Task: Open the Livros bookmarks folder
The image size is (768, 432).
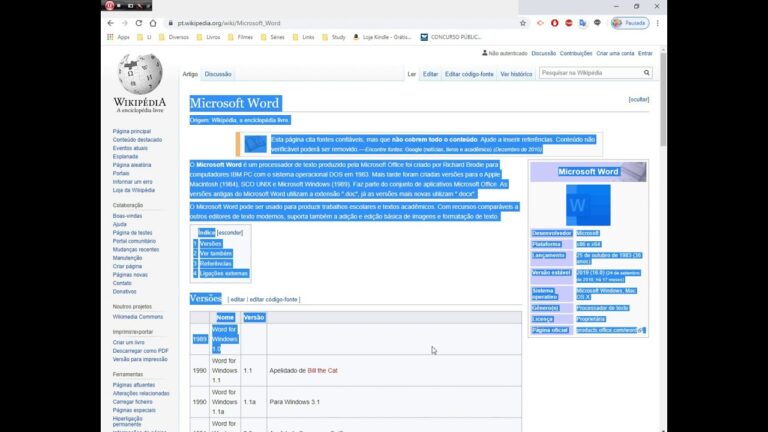Action: [x=209, y=37]
